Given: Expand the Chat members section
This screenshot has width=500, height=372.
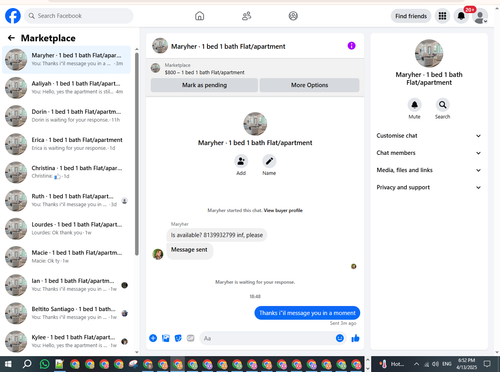Looking at the screenshot, I should click(429, 153).
